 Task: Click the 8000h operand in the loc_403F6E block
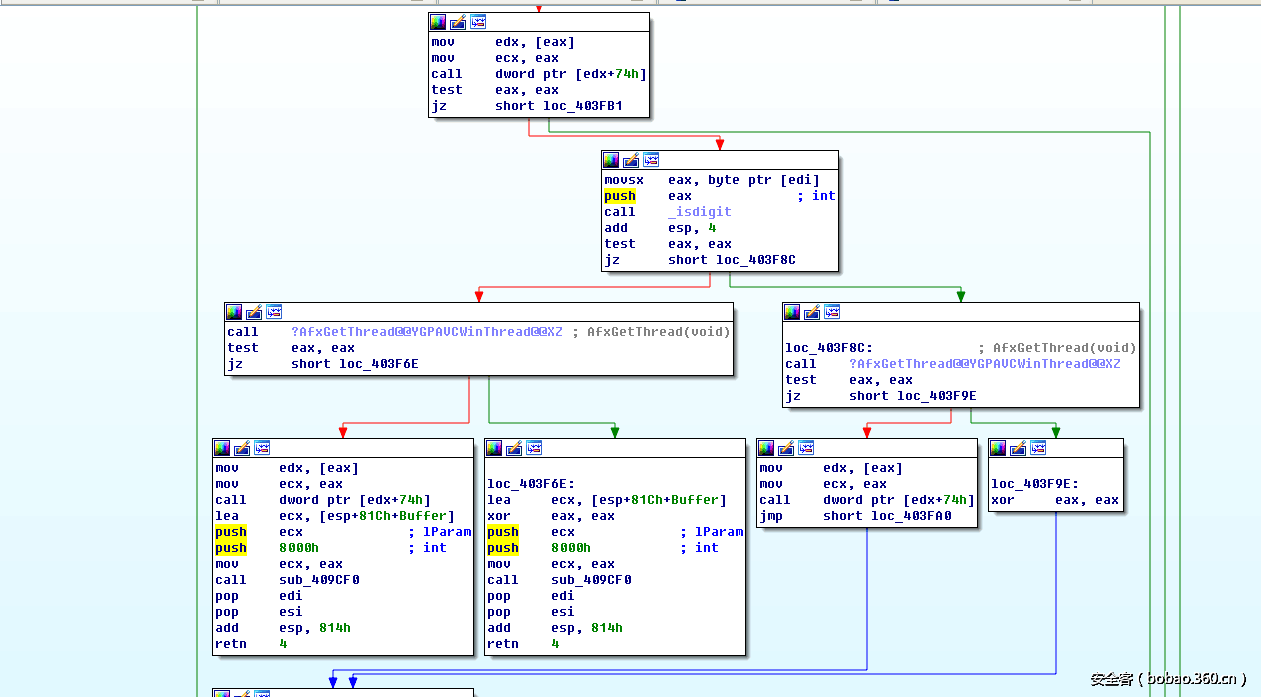tap(570, 548)
